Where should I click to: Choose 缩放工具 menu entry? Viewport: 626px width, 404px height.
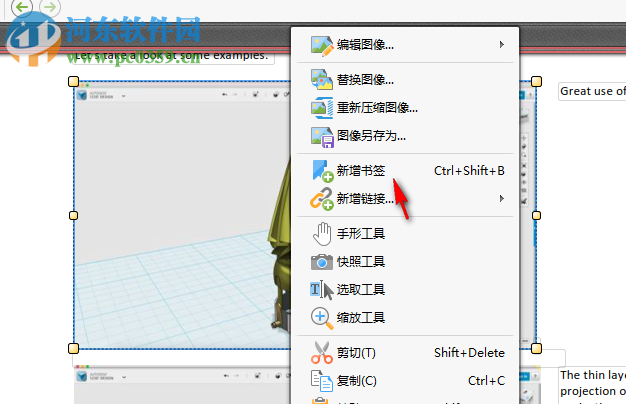pos(405,318)
